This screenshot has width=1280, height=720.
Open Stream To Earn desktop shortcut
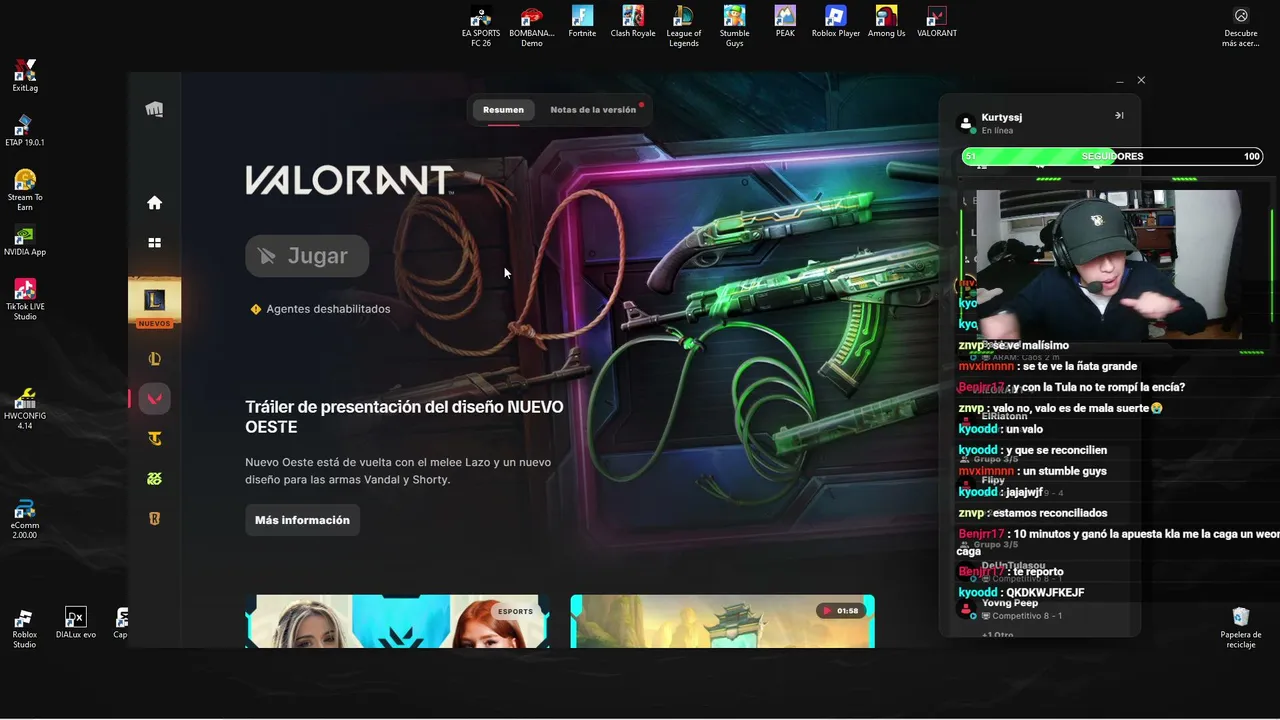(25, 190)
